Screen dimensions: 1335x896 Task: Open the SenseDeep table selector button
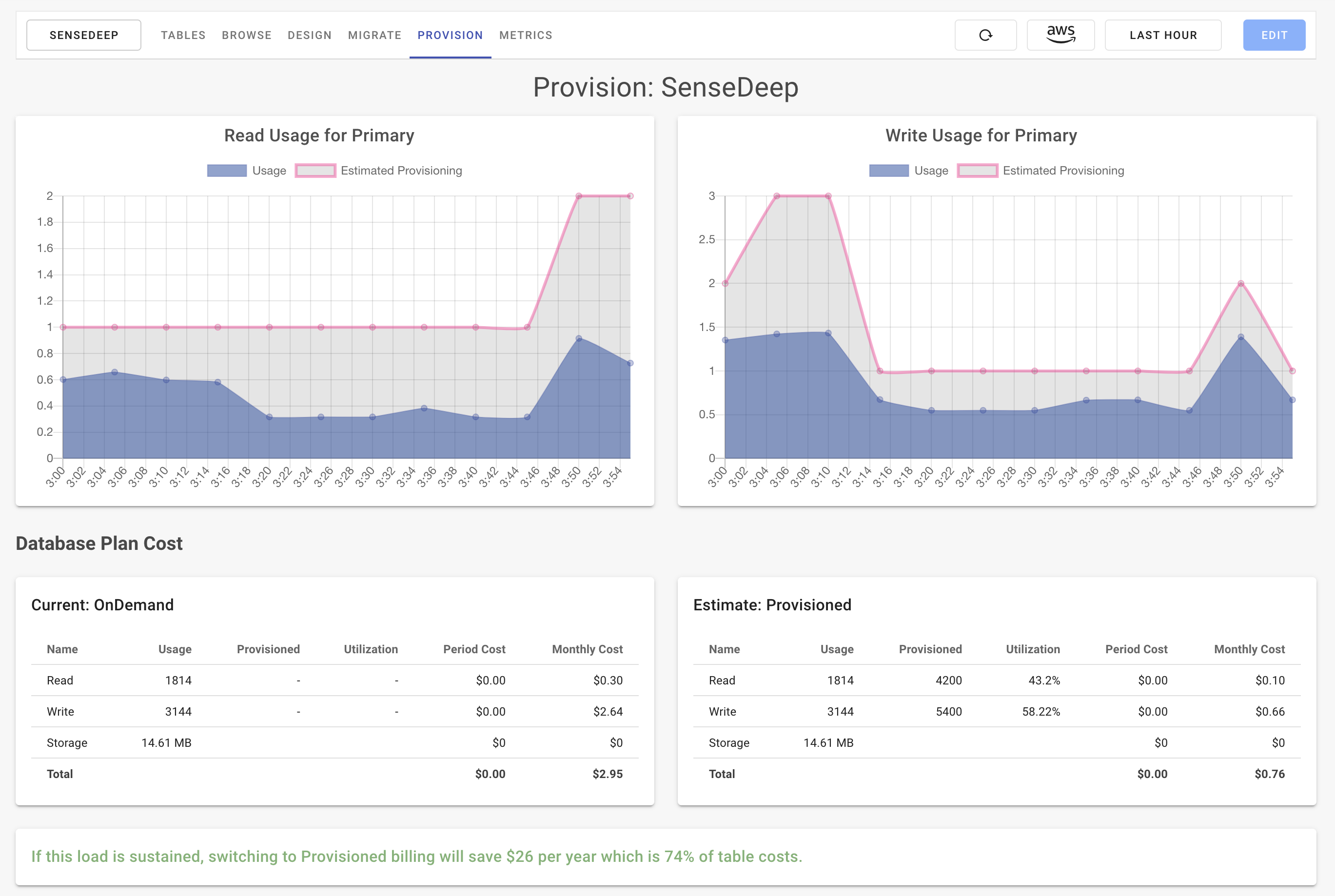coord(84,35)
